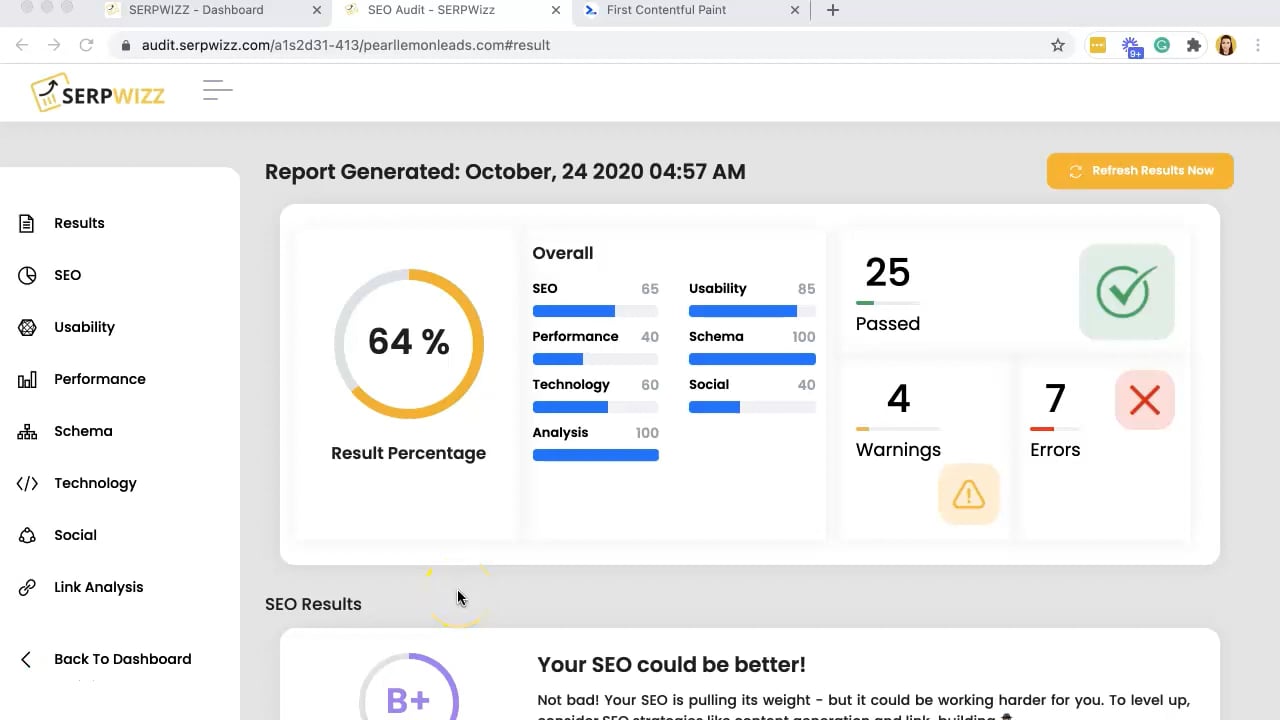This screenshot has width=1280, height=720.
Task: Click the SEO pie chart sidebar icon
Action: (27, 275)
